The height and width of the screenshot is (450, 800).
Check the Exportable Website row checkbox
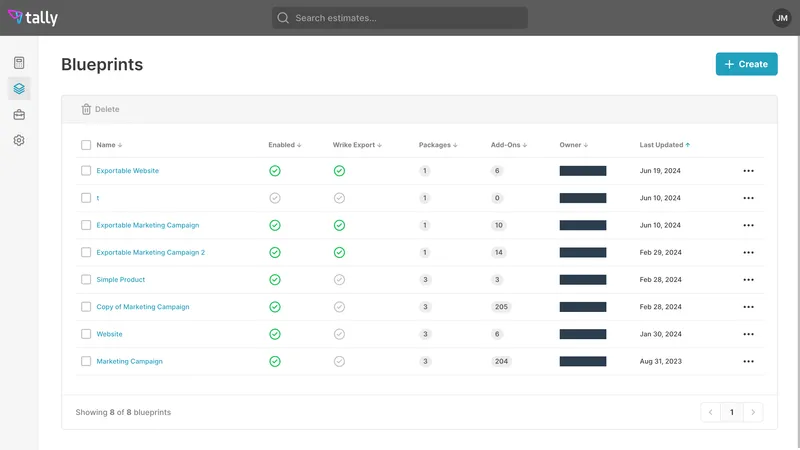pyautogui.click(x=86, y=170)
